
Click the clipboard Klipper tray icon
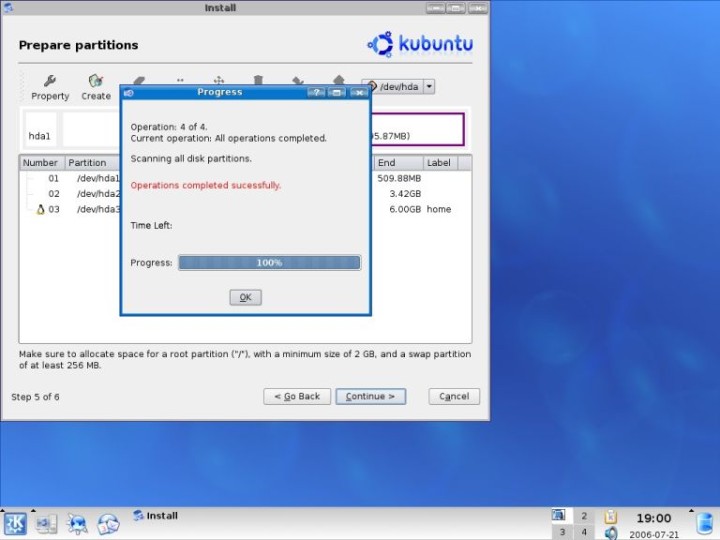[611, 516]
